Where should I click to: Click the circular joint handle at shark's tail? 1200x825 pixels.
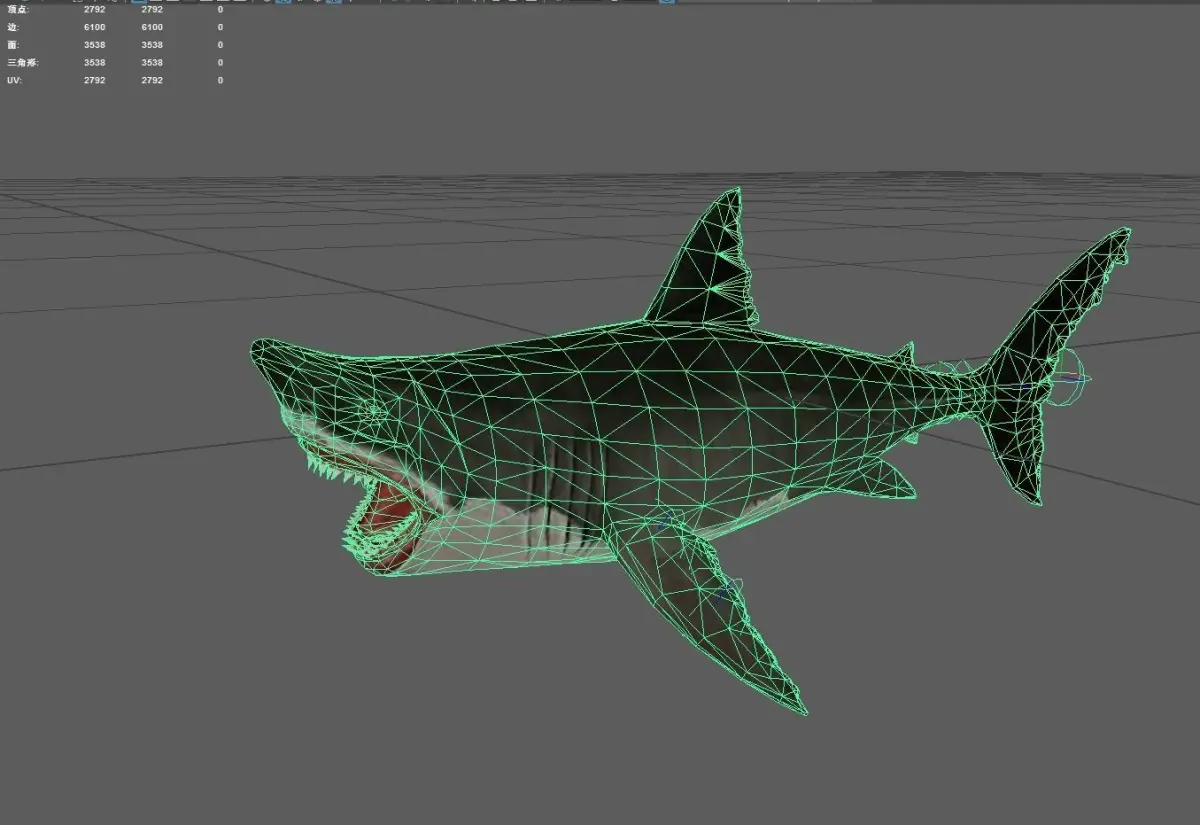click(x=1066, y=378)
